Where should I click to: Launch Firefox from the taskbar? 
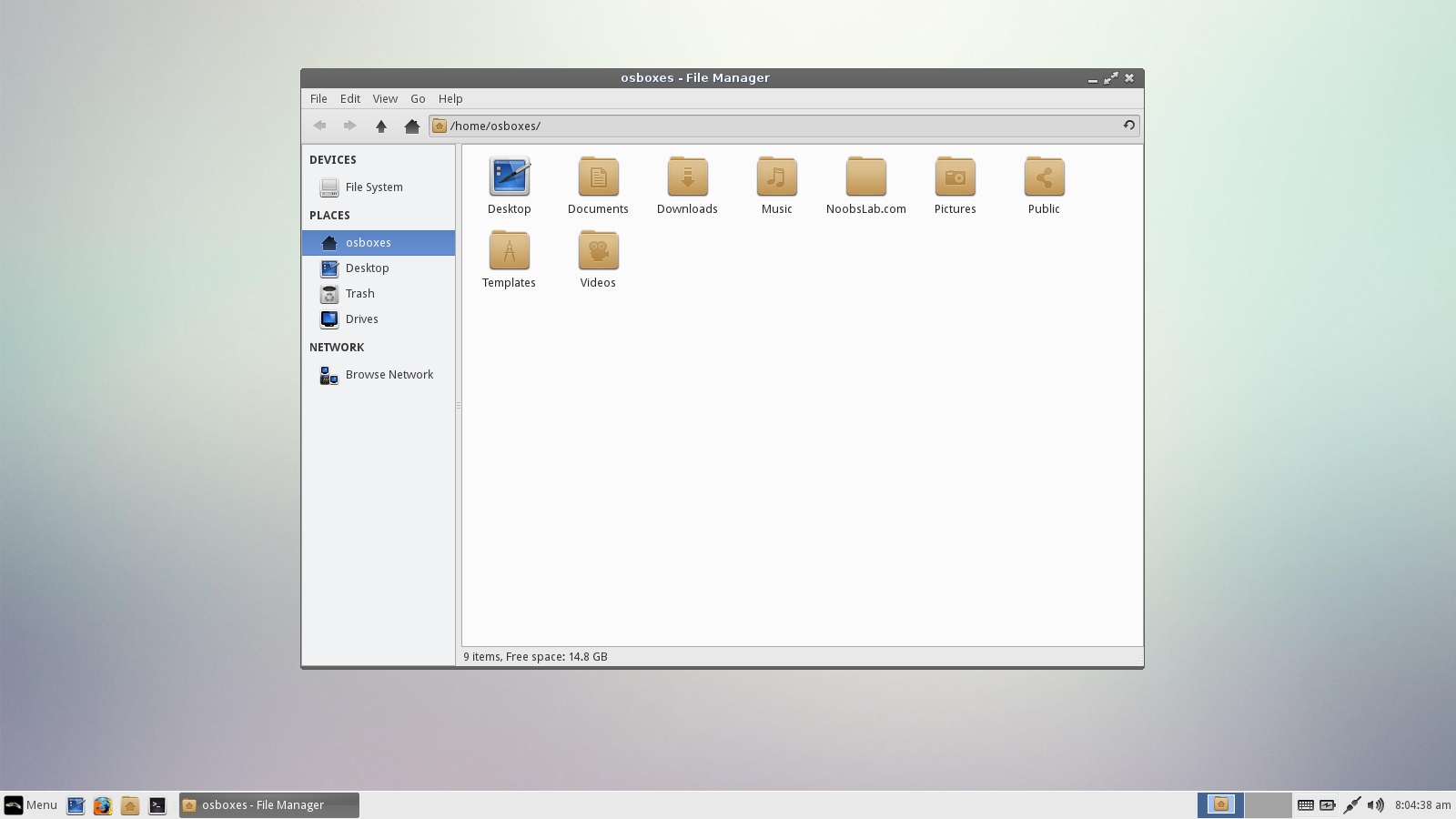click(x=103, y=805)
